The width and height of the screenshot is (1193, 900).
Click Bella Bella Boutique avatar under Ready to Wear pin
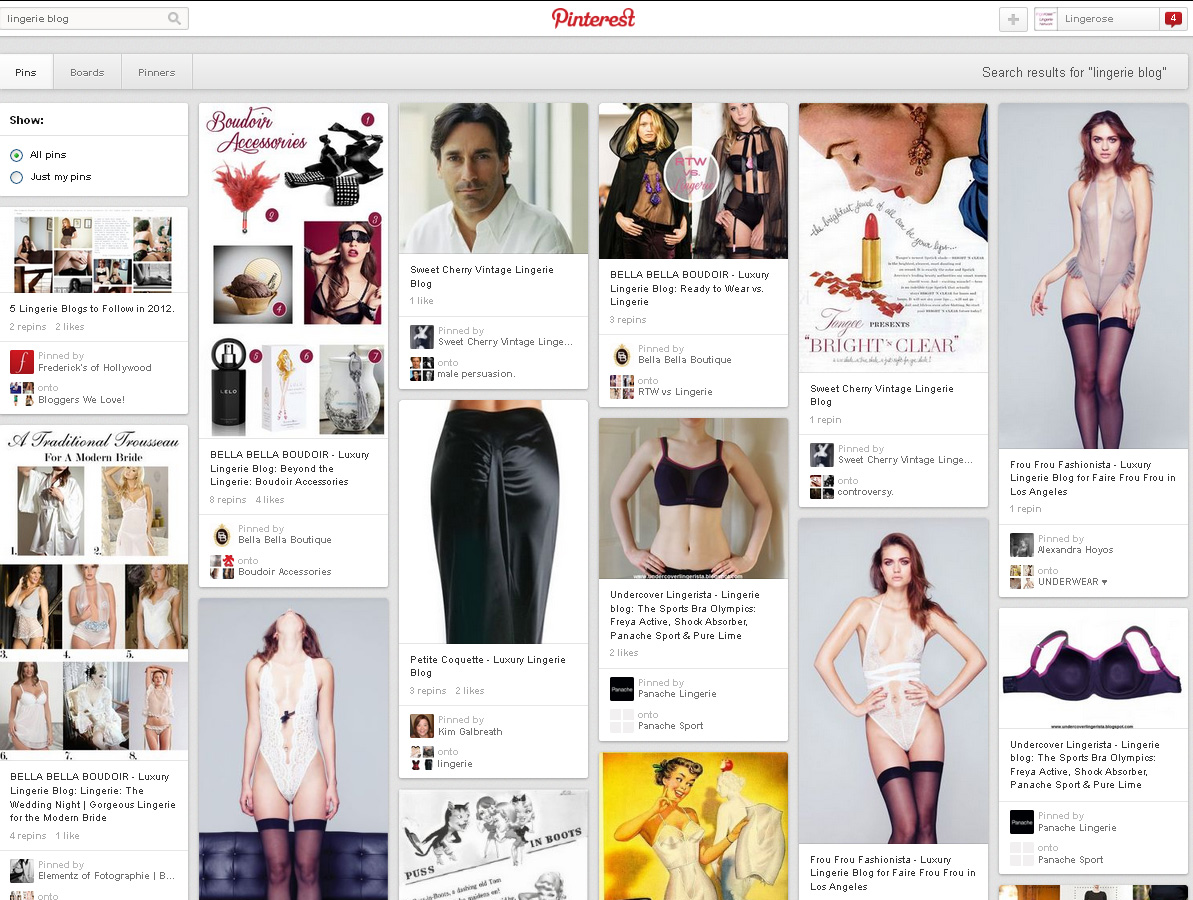(622, 355)
